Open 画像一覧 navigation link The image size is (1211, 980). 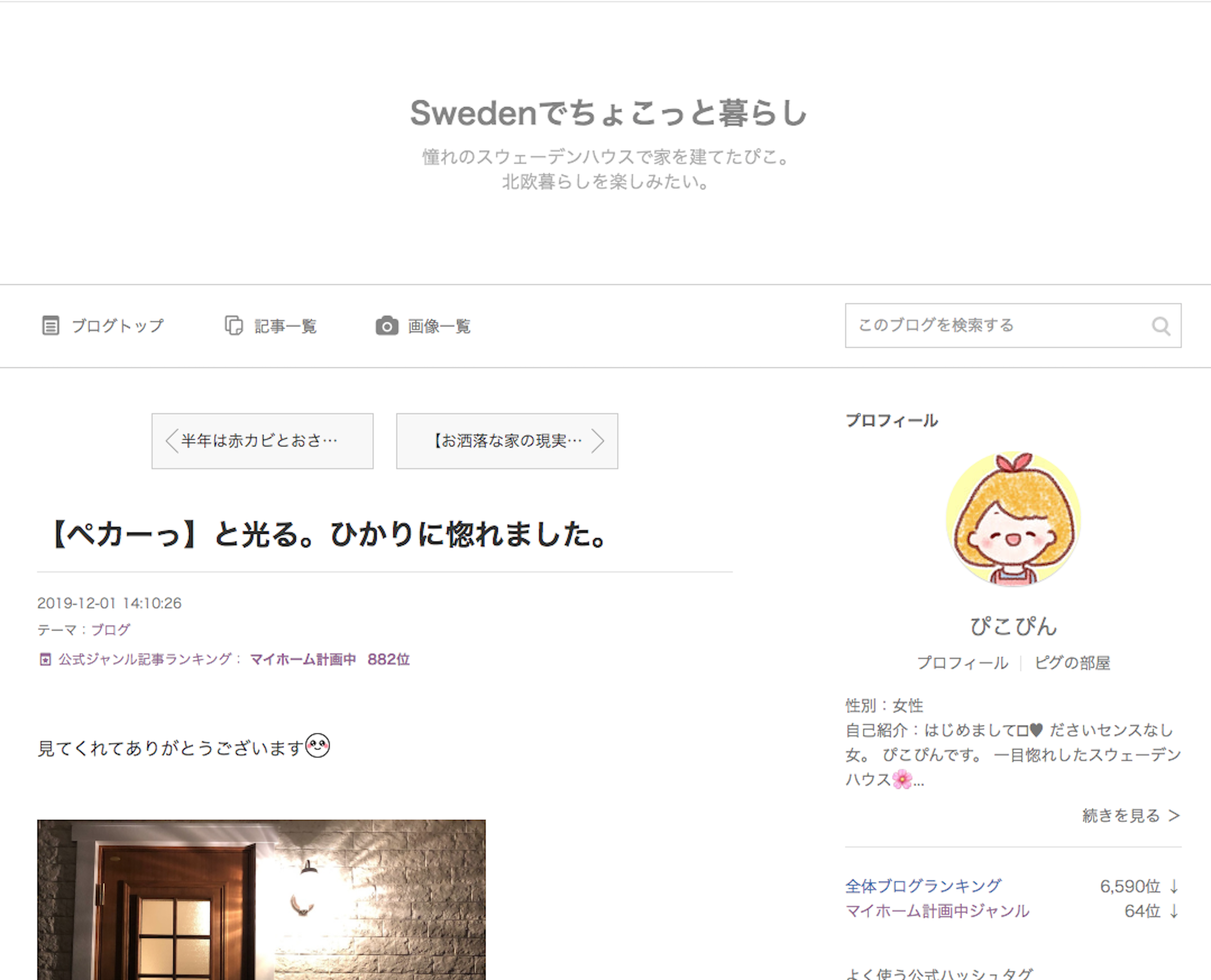tap(439, 326)
